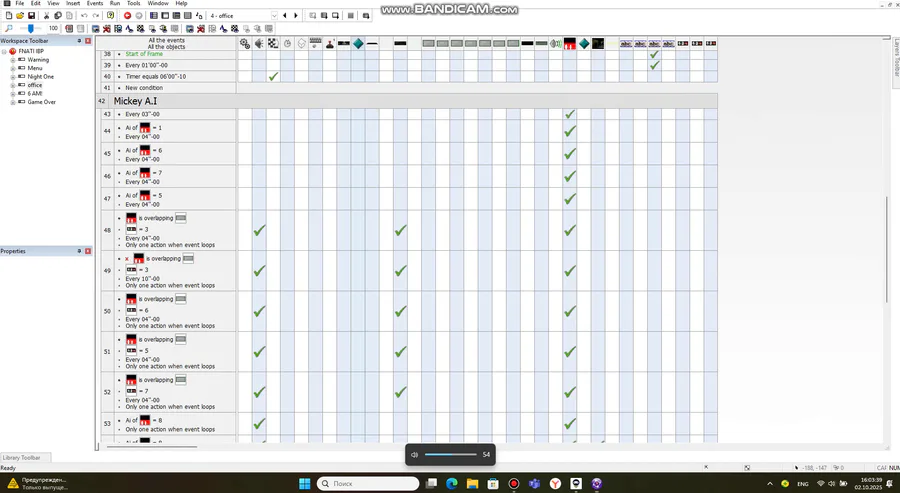Viewport: 900px width, 493px height.
Task: Click the Open file folder icon
Action: point(20,15)
